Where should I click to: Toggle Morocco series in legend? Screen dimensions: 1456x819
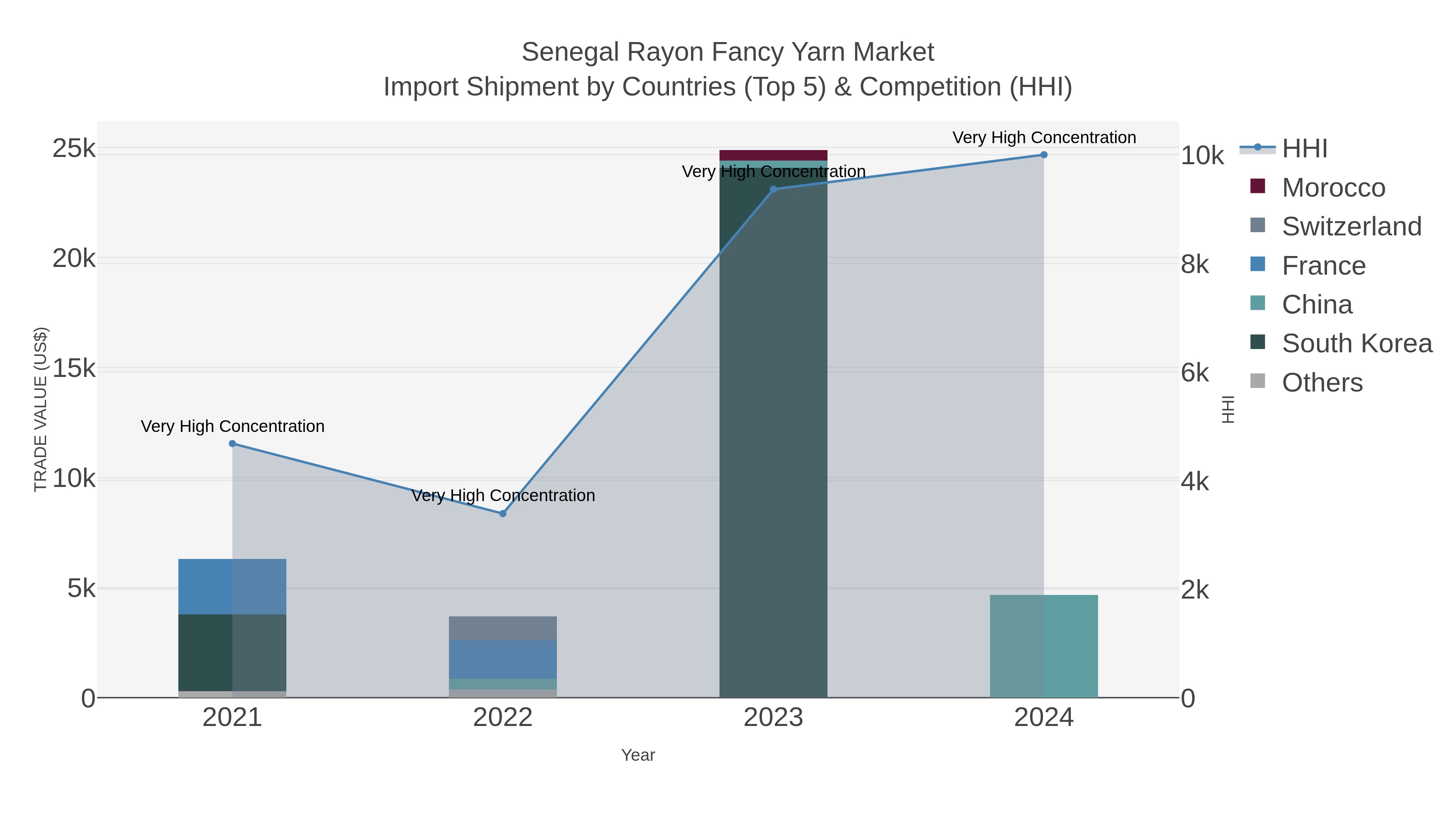[x=1318, y=188]
